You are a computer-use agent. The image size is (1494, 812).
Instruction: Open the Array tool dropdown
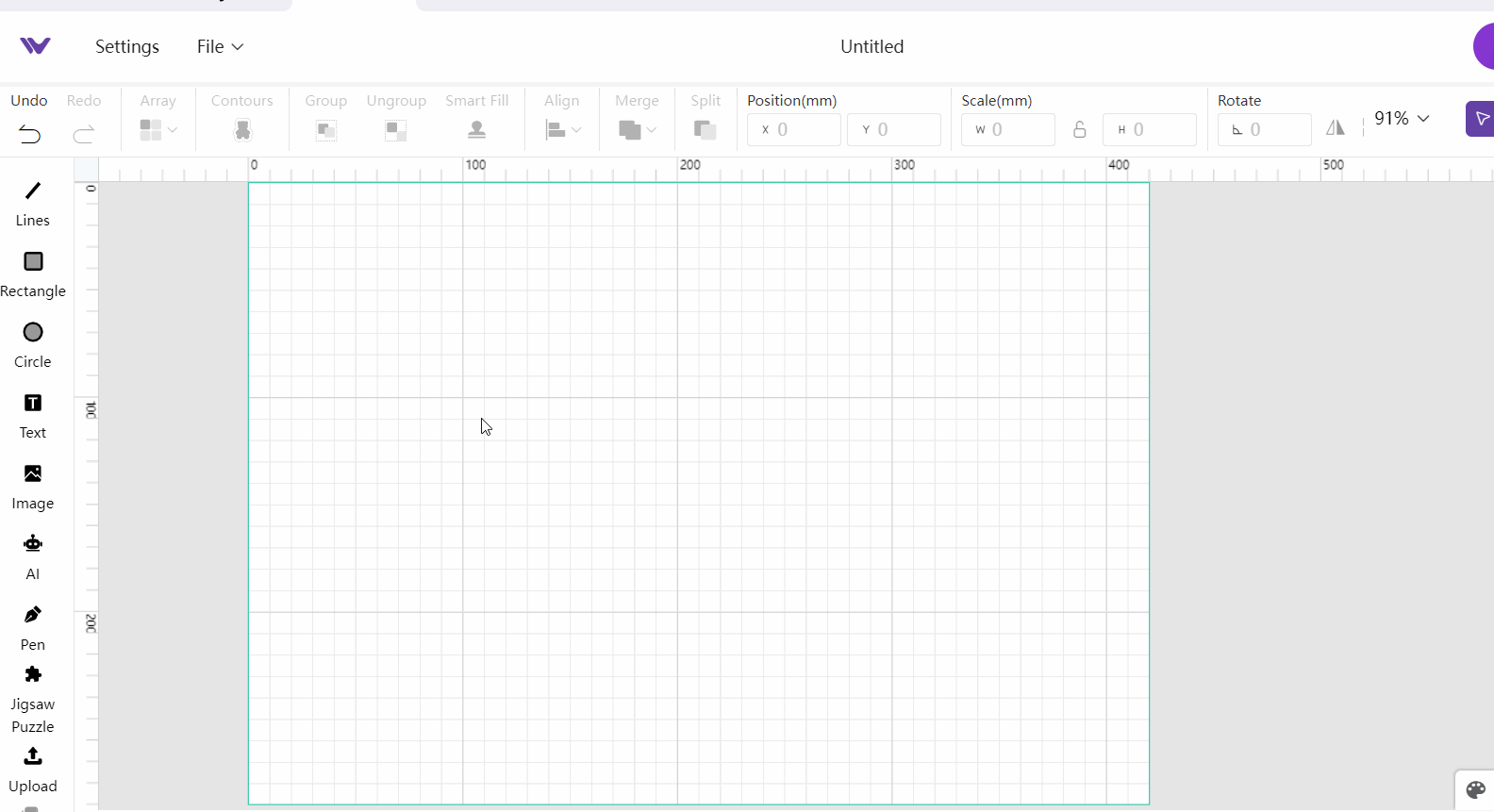pyautogui.click(x=158, y=130)
